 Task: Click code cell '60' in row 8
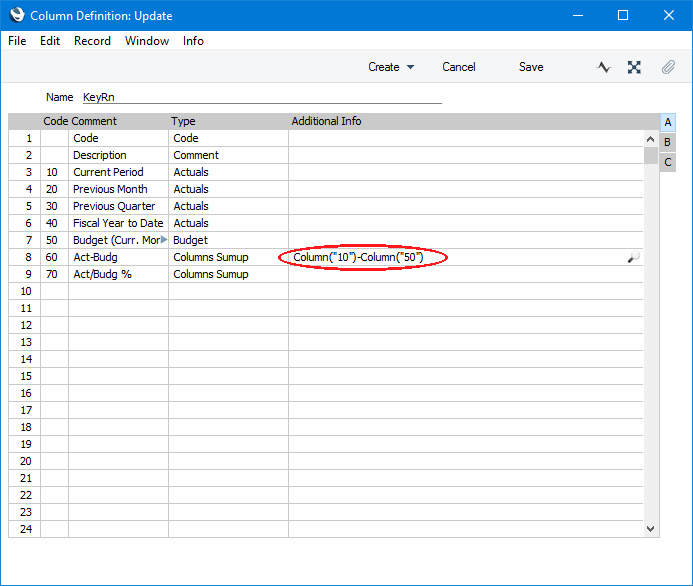click(54, 257)
